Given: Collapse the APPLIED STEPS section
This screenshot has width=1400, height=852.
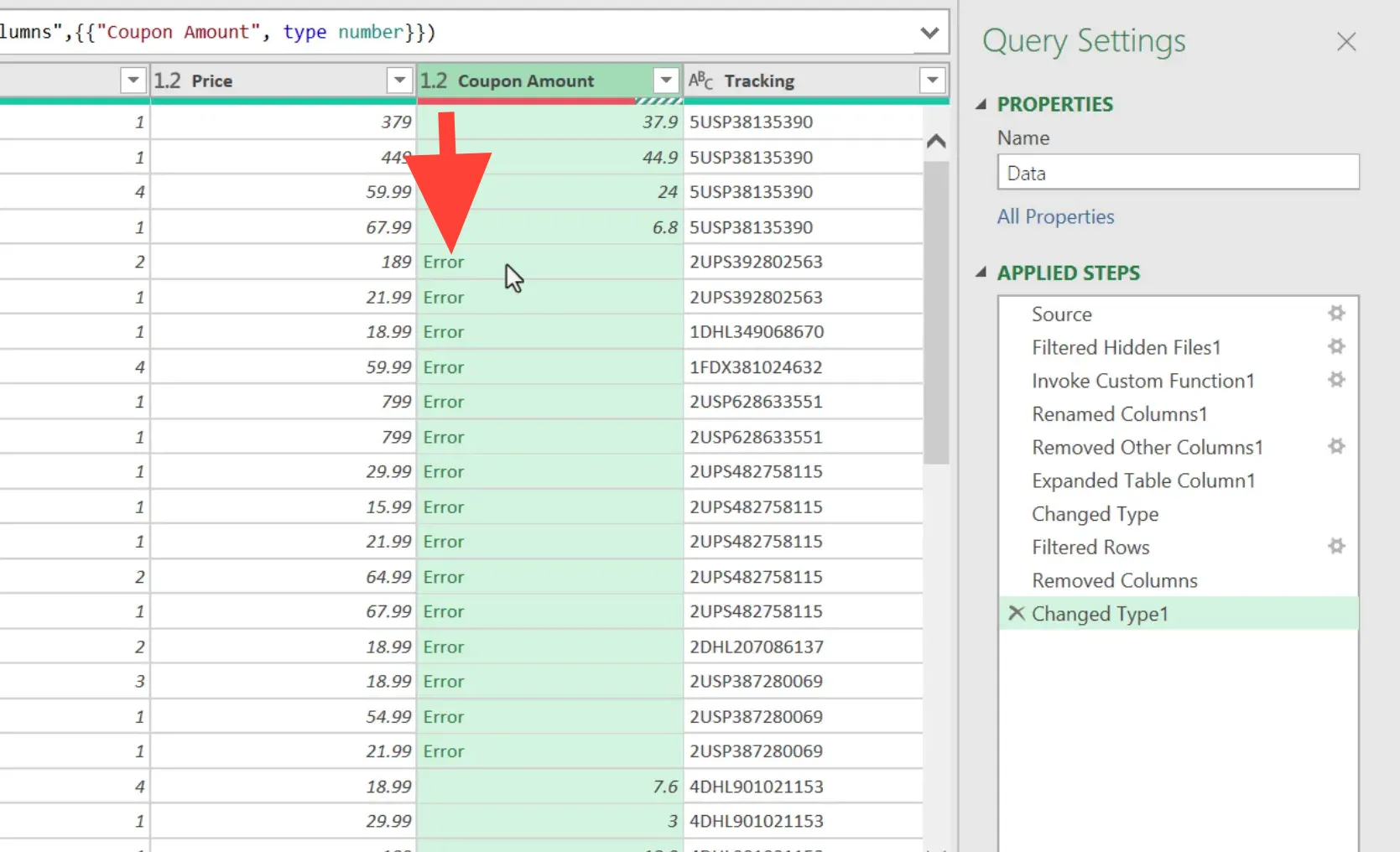Looking at the screenshot, I should [981, 273].
